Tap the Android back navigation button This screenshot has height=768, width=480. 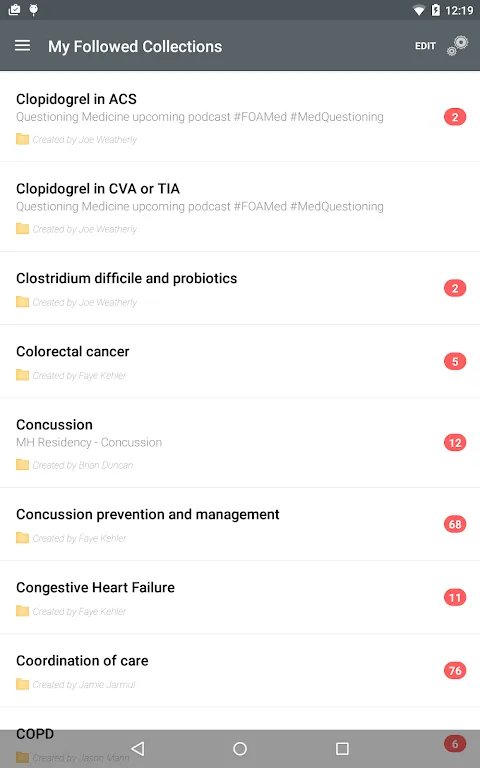(138, 748)
